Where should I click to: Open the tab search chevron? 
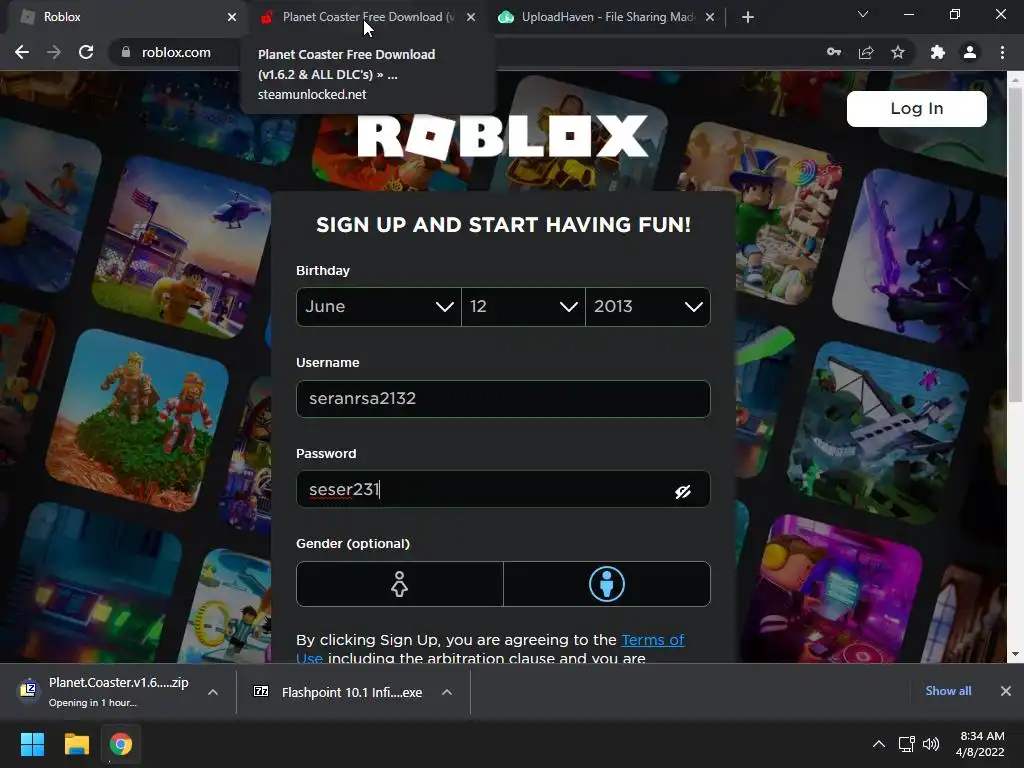click(863, 14)
